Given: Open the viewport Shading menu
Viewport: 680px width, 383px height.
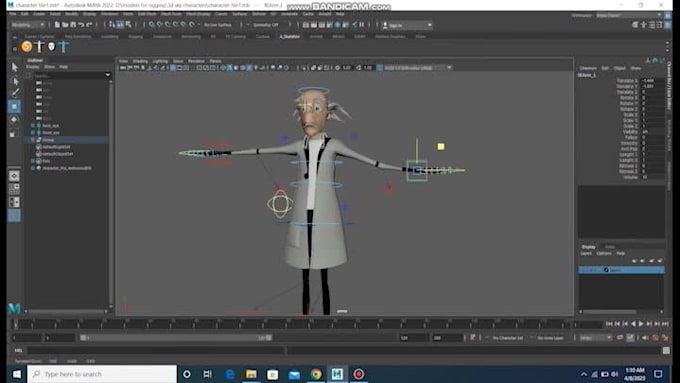Looking at the screenshot, I should click(x=140, y=61).
